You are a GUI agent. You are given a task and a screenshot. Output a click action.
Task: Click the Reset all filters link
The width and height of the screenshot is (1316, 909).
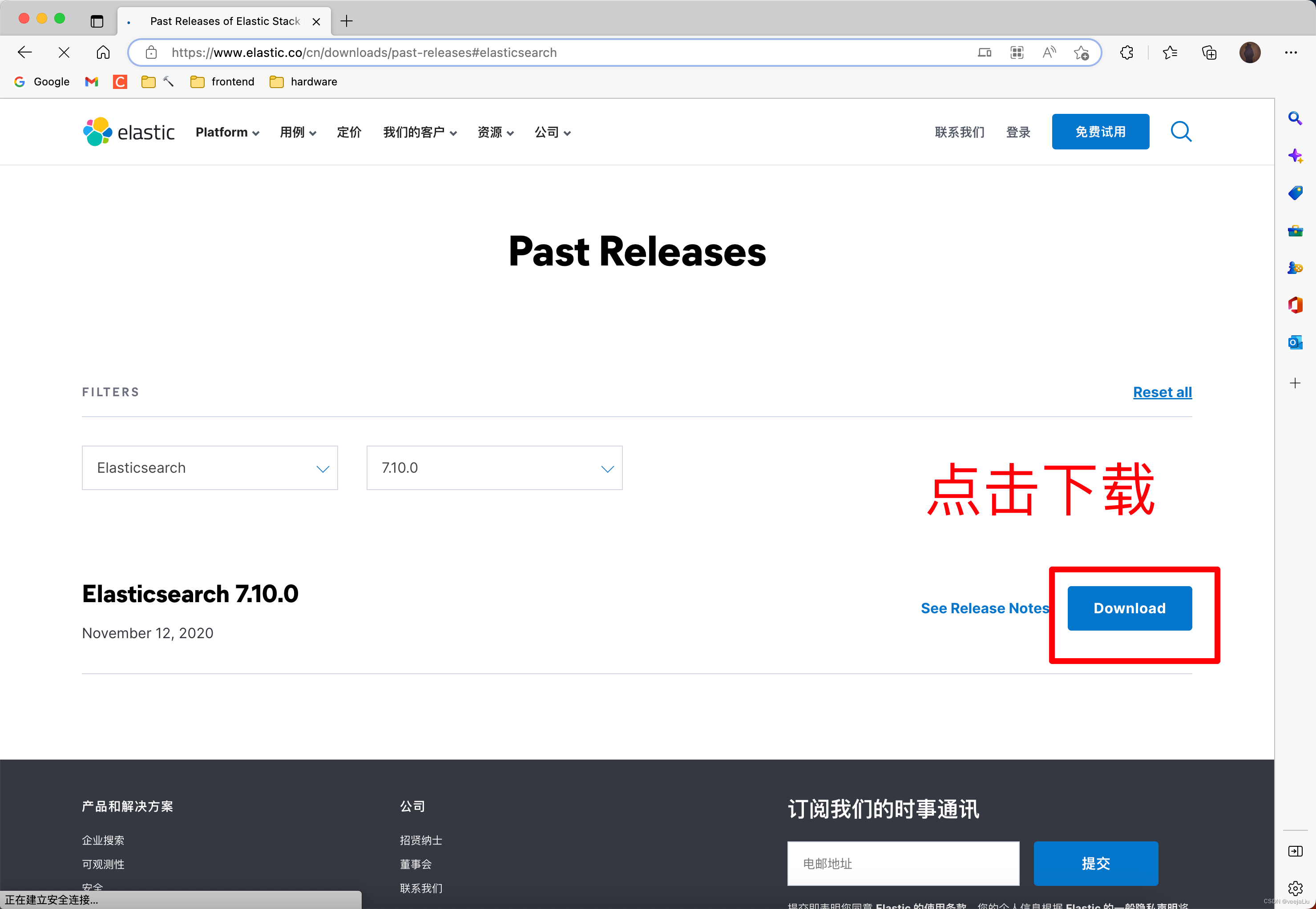pyautogui.click(x=1163, y=391)
